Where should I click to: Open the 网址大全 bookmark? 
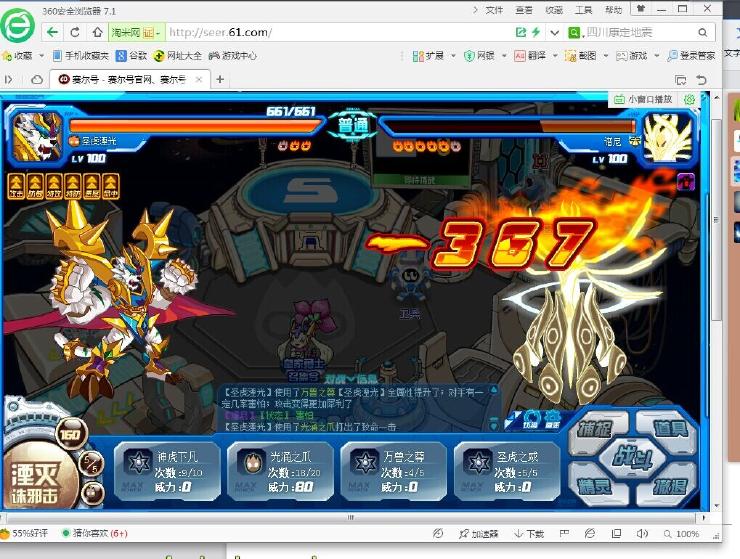coord(177,56)
